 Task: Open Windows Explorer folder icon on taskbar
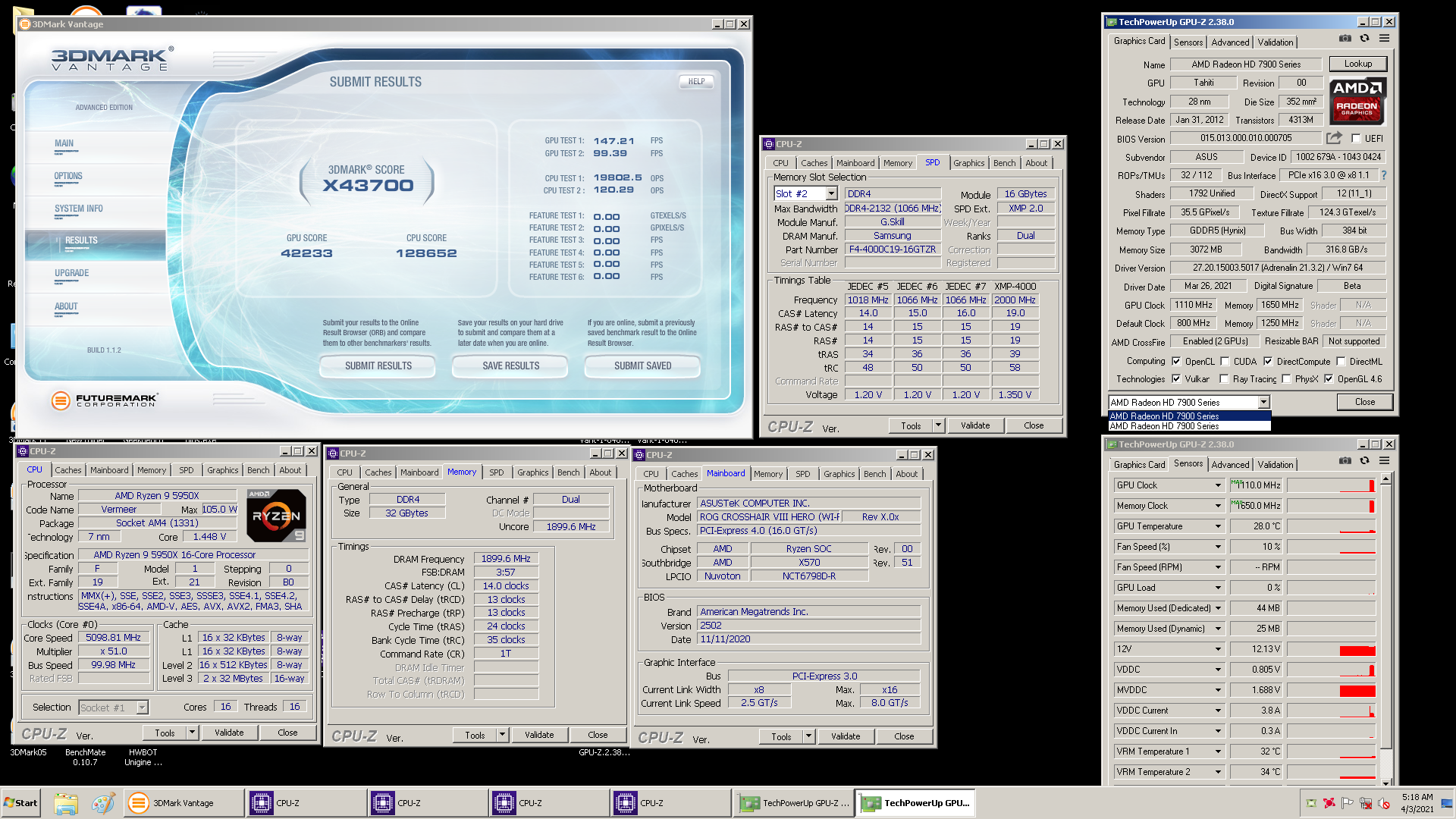pos(66,803)
